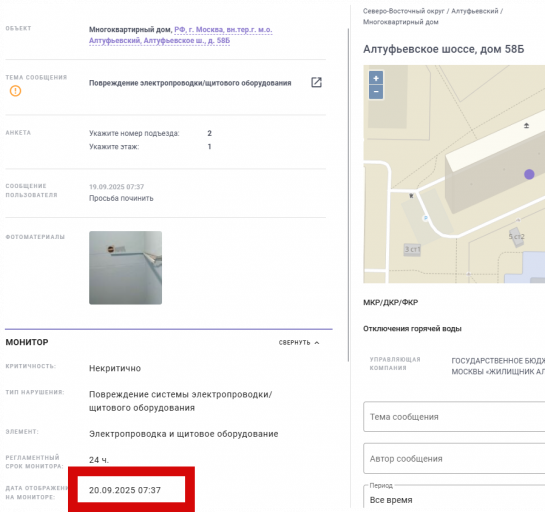Click building label 3 ст1 on map
This screenshot has width=545, height=512.
[x=412, y=249]
